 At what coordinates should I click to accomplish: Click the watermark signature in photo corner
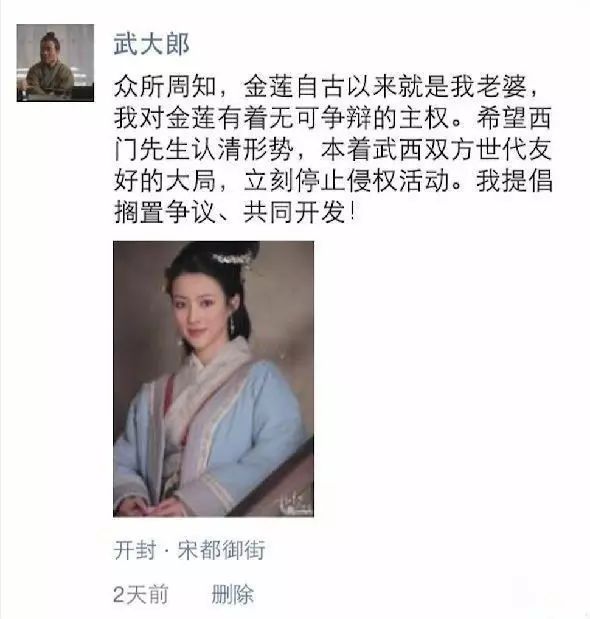[x=294, y=504]
